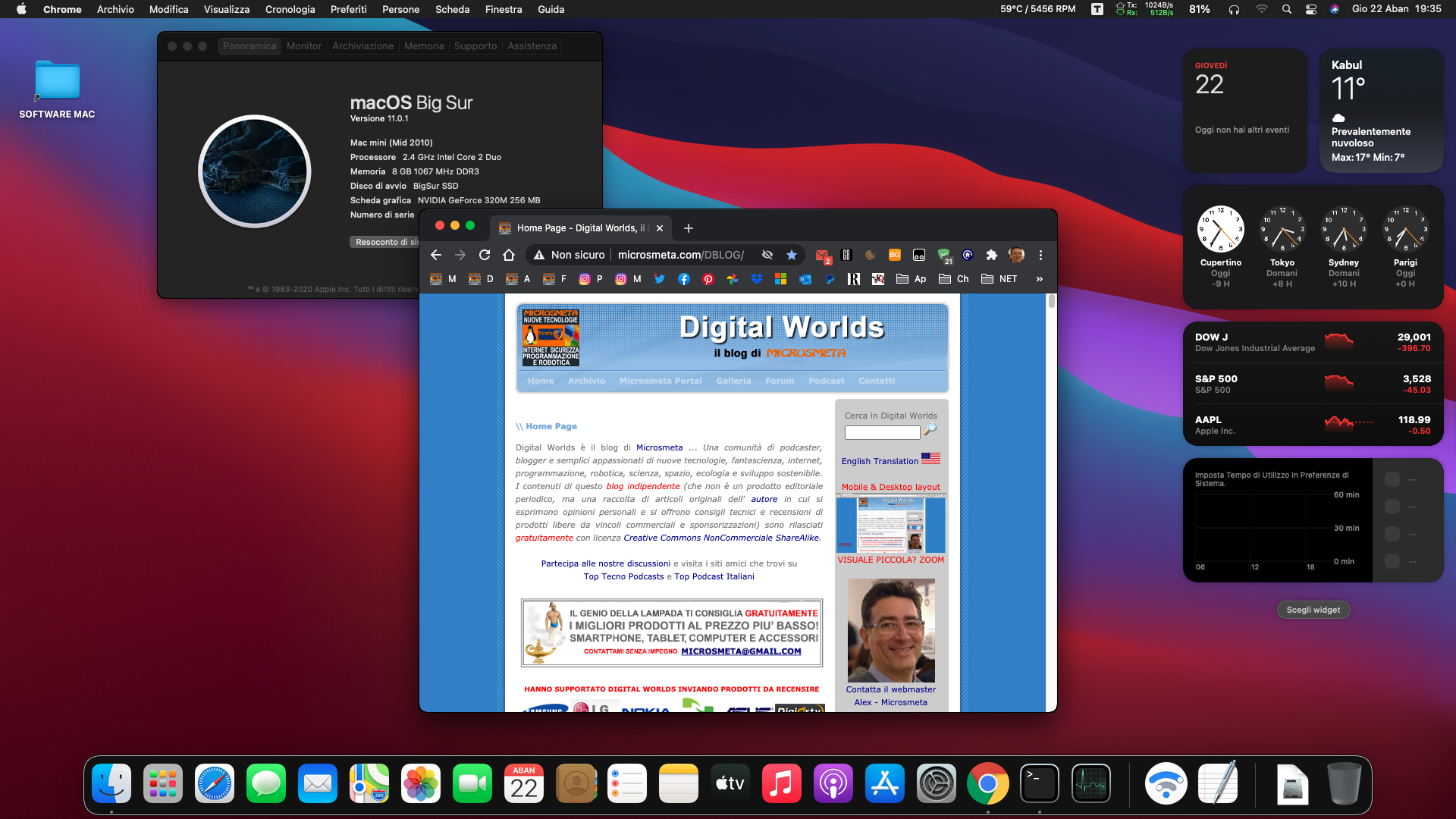Open Chrome's three-dot menu
Image resolution: width=1456 pixels, height=819 pixels.
[x=1040, y=255]
